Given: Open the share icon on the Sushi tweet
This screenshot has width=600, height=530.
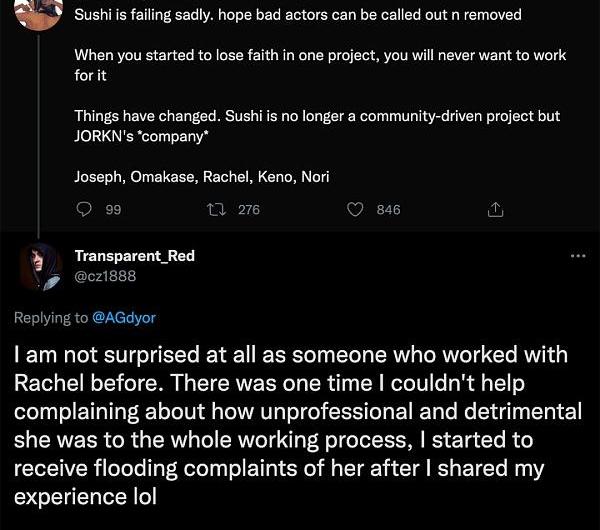Looking at the screenshot, I should click(x=493, y=209).
